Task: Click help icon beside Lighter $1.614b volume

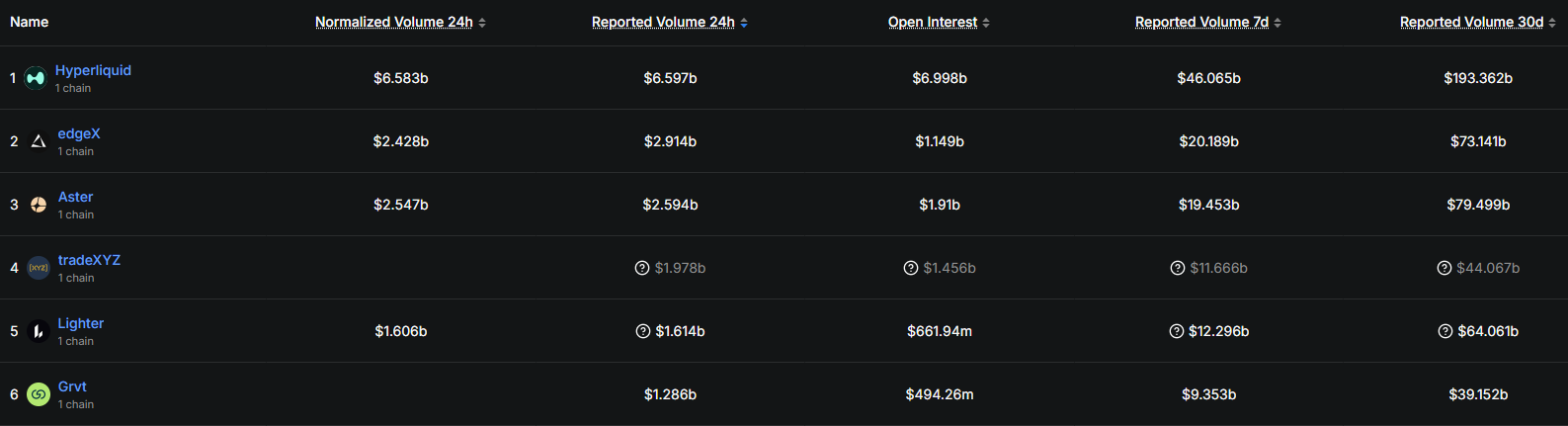Action: (x=643, y=331)
